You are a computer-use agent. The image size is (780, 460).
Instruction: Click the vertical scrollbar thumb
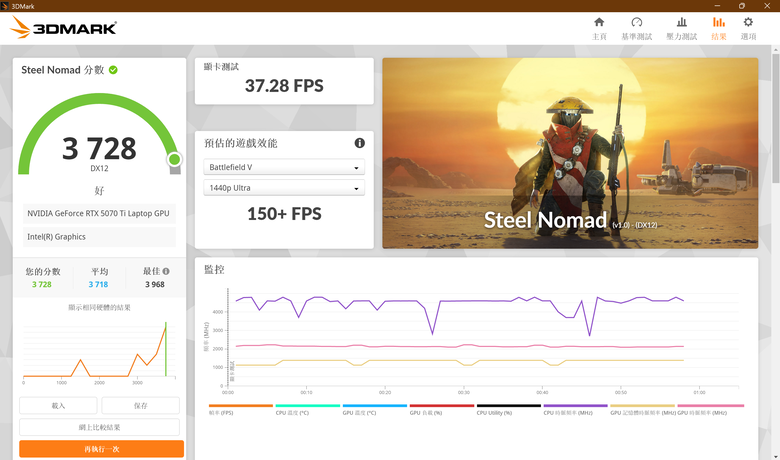(776, 118)
